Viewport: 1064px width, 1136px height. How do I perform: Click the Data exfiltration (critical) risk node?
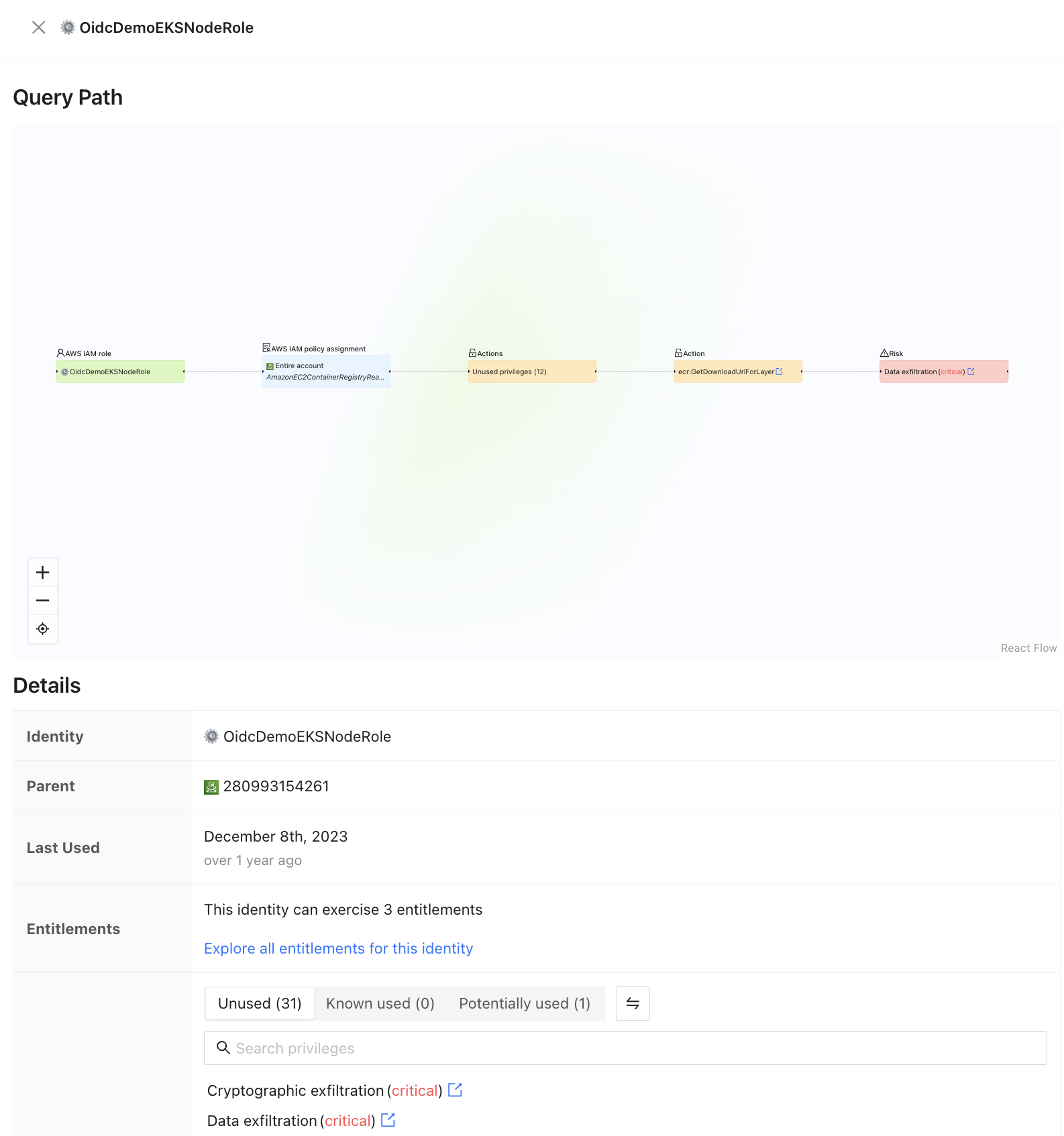(x=923, y=372)
